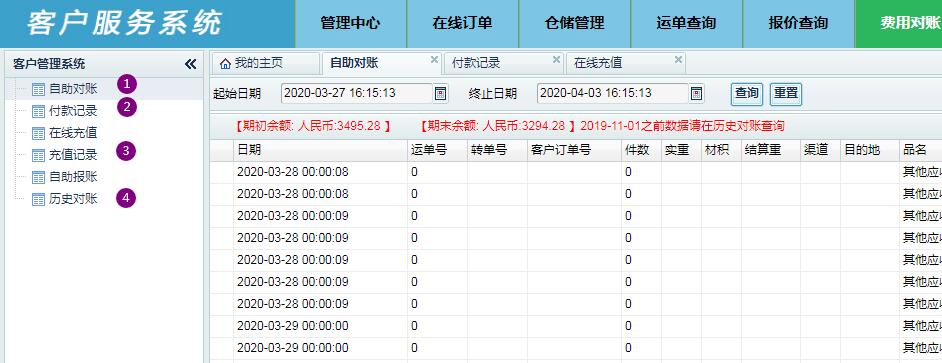Viewport: 942px width, 363px height.
Task: Click the table icon beside 充值记录
Action: [38, 156]
